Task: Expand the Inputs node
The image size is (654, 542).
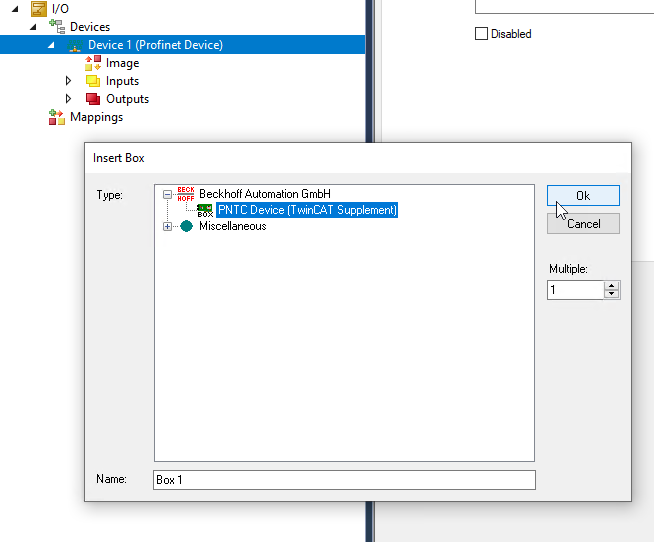Action: pyautogui.click(x=68, y=81)
